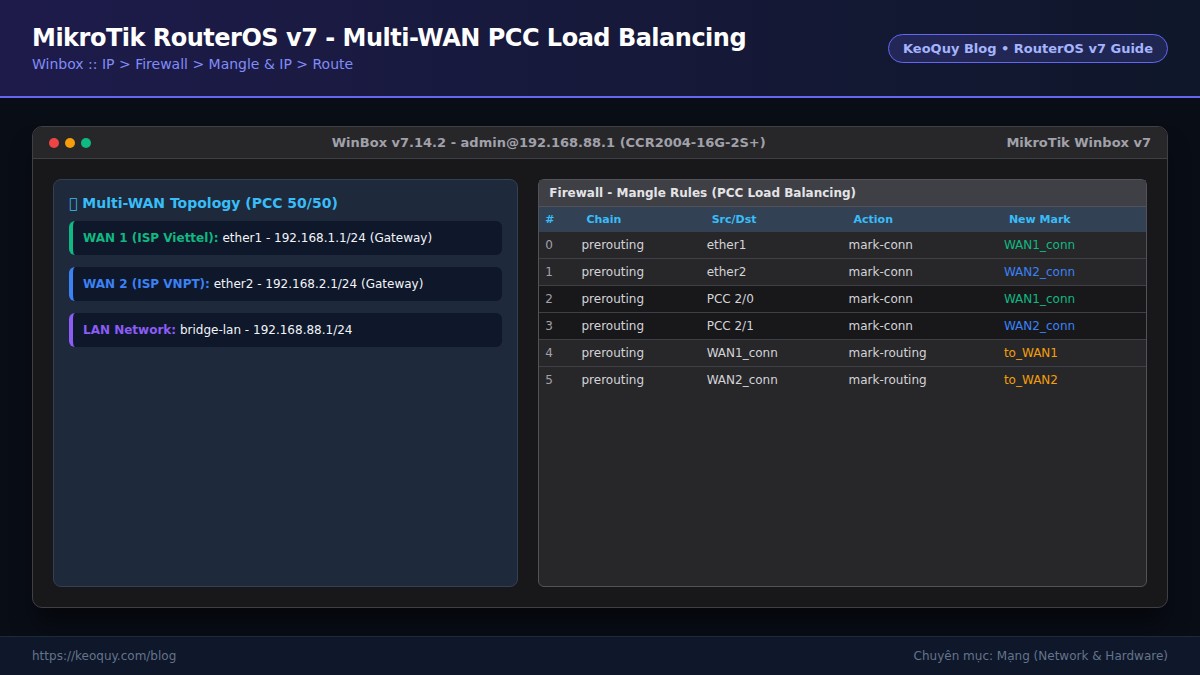Click the WinBox v7.14.2 window title
The height and width of the screenshot is (675, 1200).
tap(548, 143)
